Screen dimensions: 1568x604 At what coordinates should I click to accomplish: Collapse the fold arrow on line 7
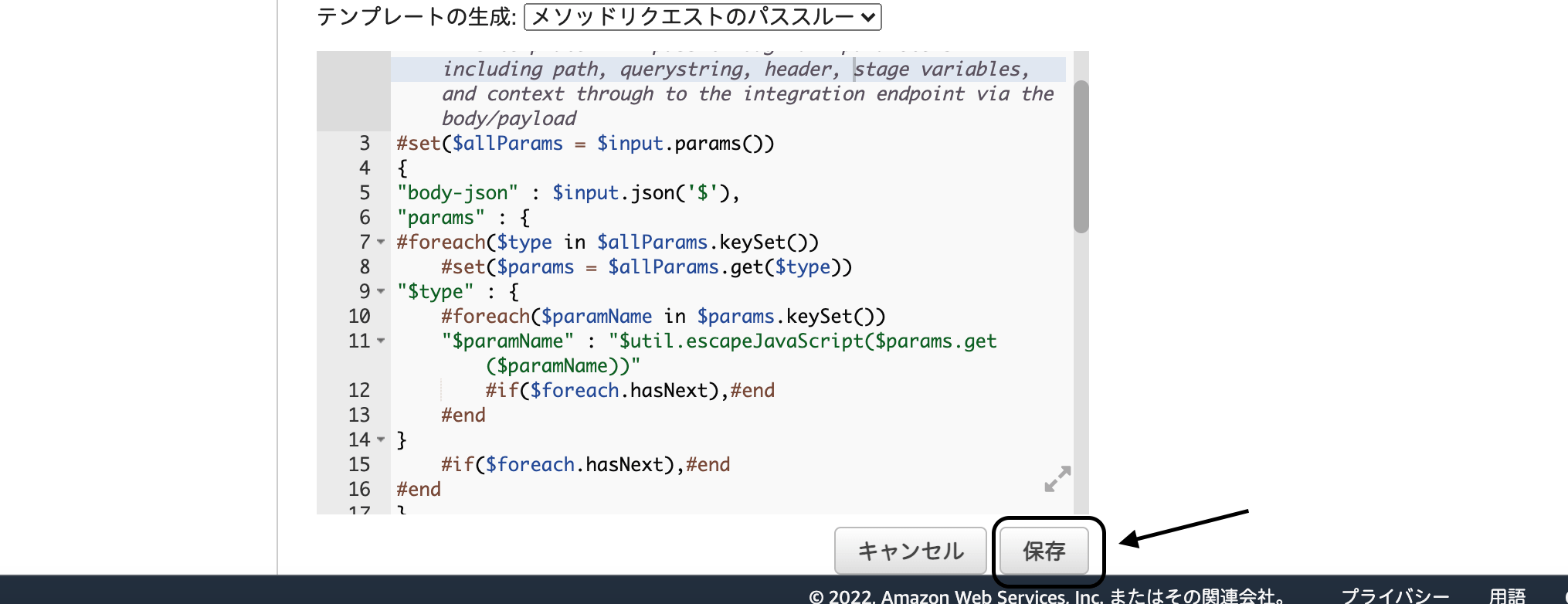[x=381, y=242]
